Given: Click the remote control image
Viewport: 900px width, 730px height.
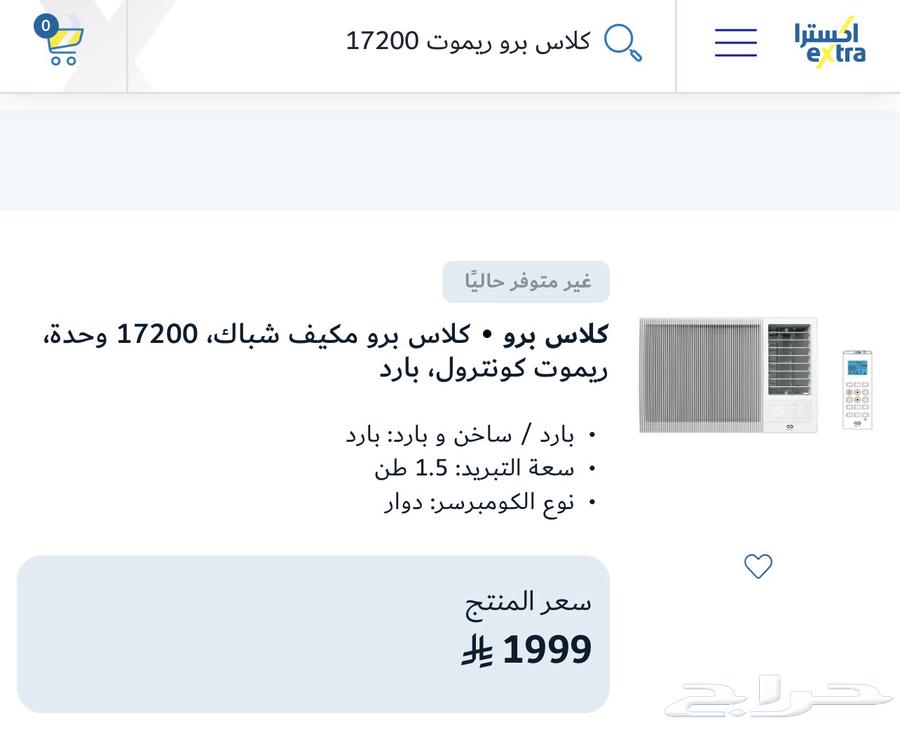Looking at the screenshot, I should click(855, 390).
